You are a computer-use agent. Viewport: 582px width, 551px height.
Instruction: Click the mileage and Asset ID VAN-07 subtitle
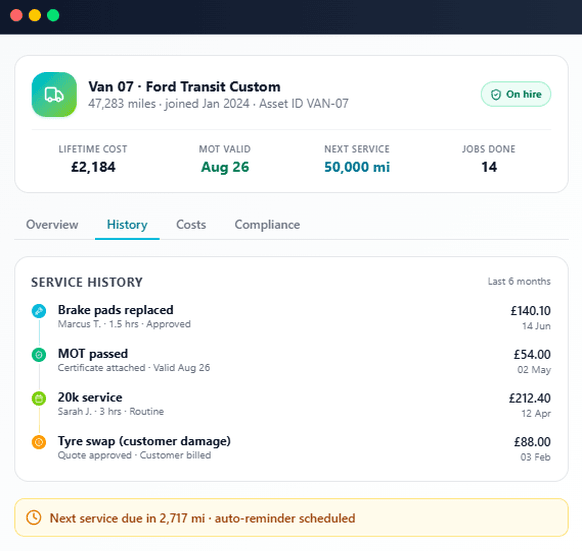218,104
